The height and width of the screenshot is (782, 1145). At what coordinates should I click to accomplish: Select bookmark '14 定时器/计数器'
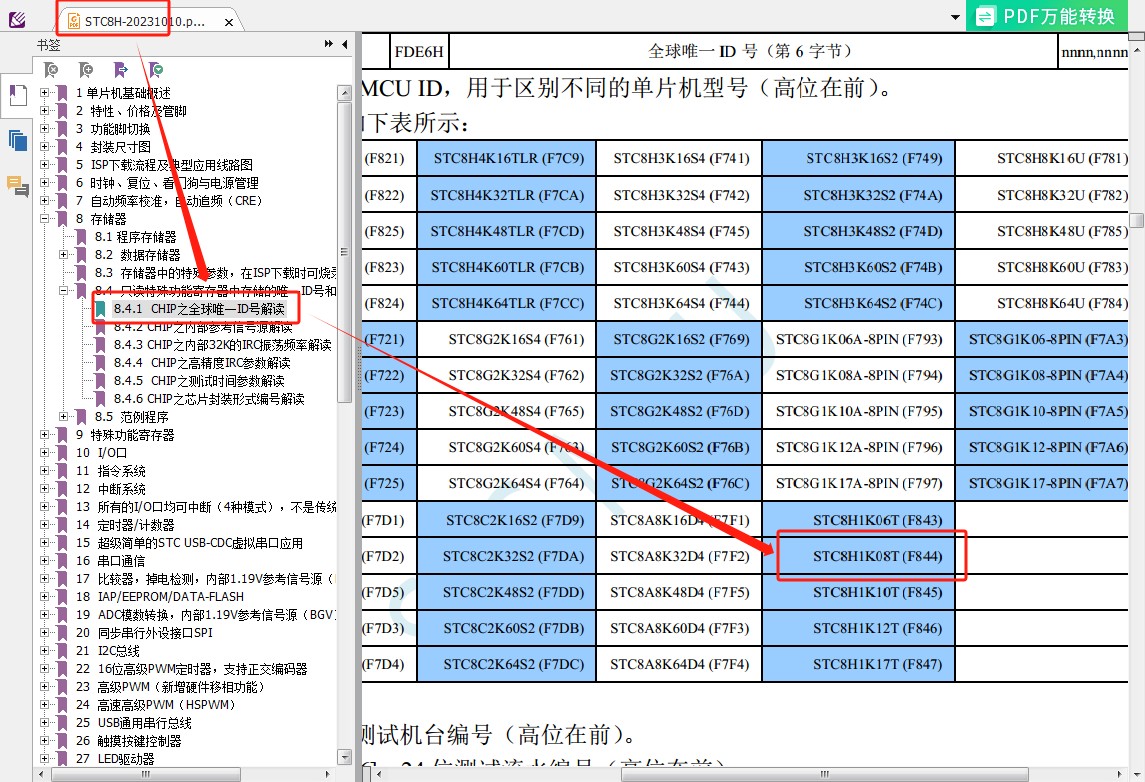[x=125, y=525]
